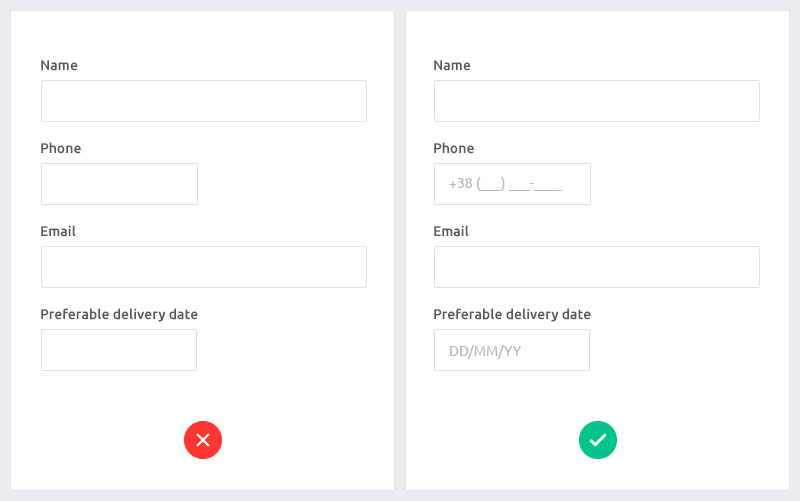The height and width of the screenshot is (501, 800).
Task: Focus the Name field in green-check form
Action: tap(597, 101)
